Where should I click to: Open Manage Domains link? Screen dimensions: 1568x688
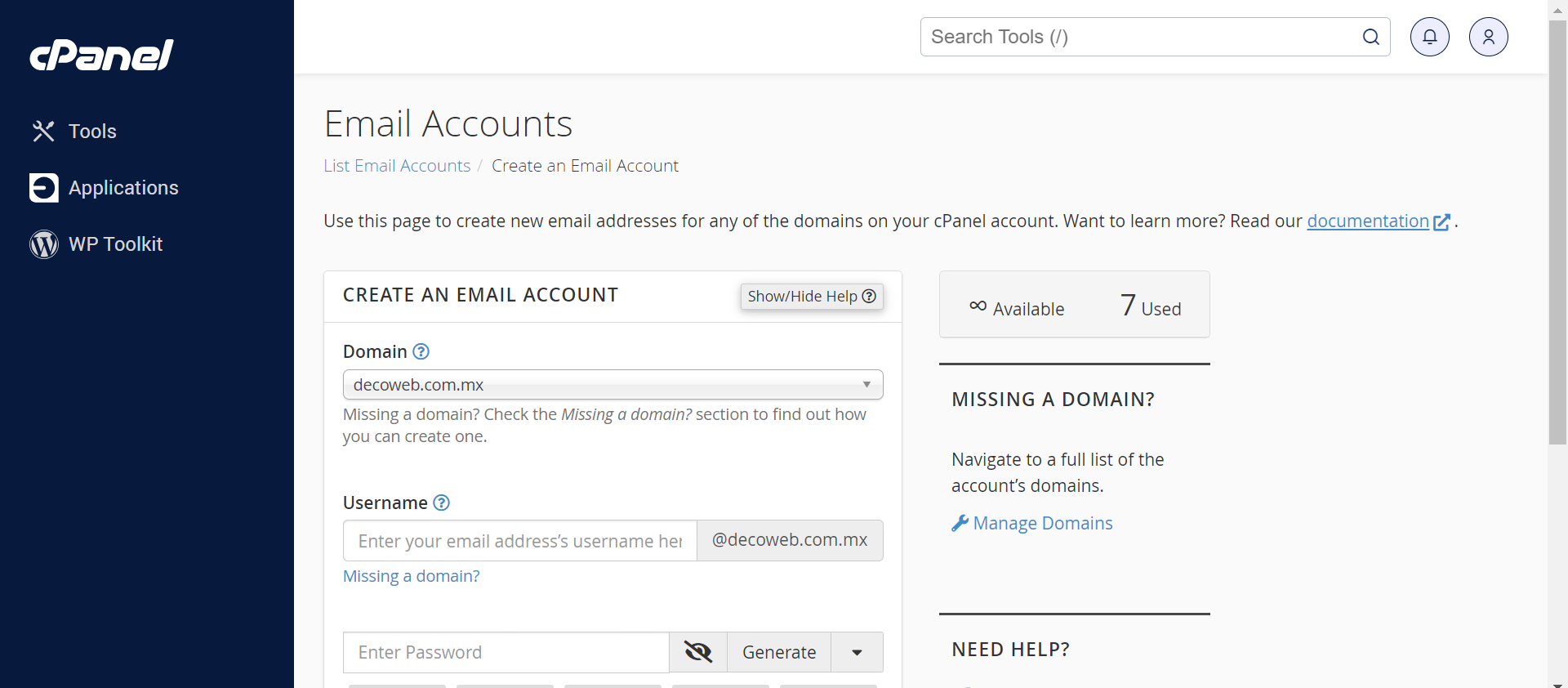1042,523
